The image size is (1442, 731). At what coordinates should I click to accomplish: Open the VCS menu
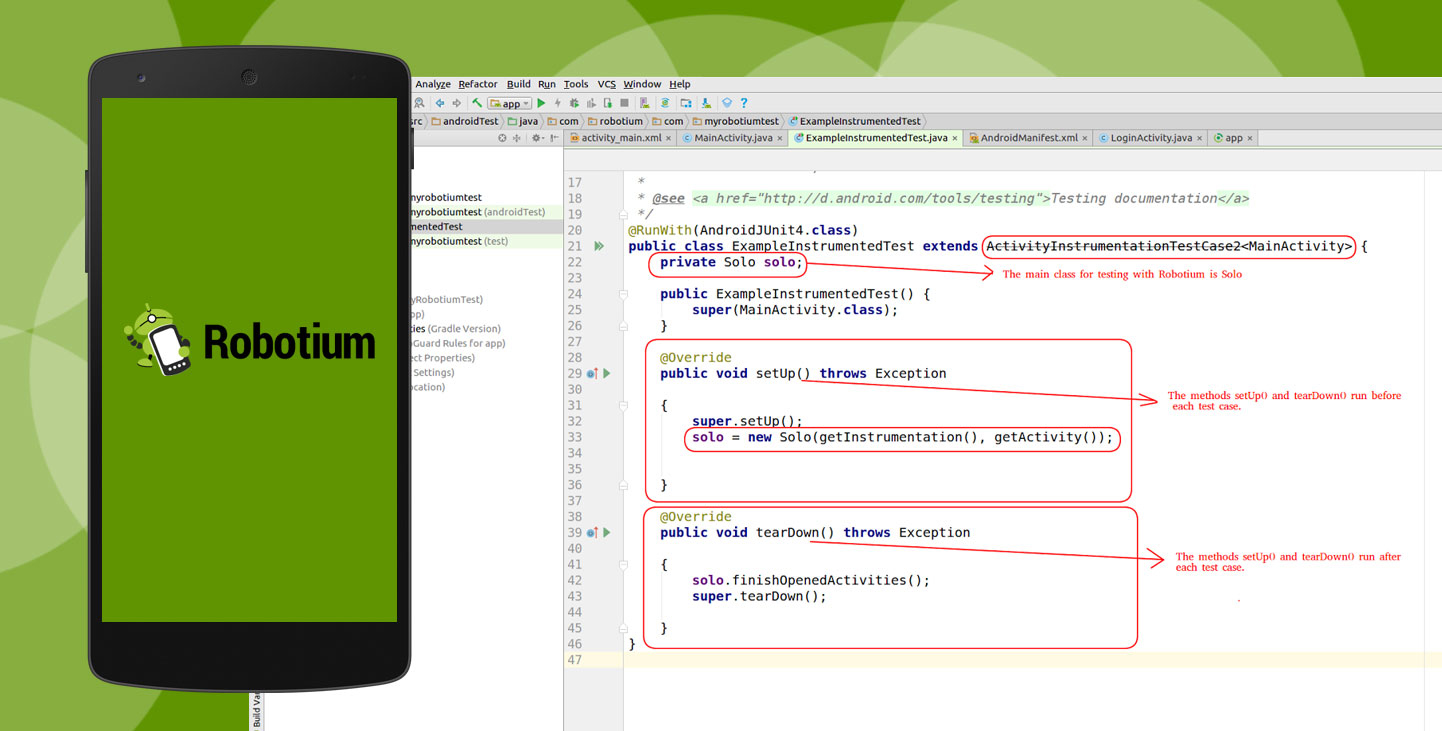coord(607,84)
